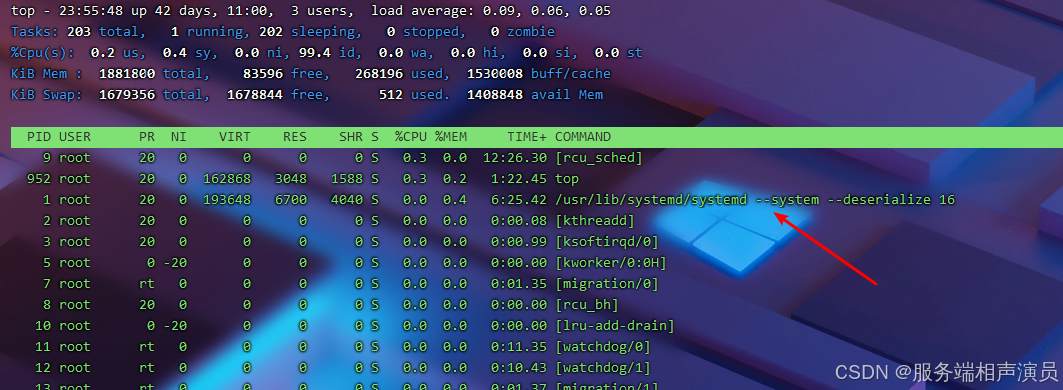Click the TIME+ column header
Screen dimensions: 1063x390
[527, 137]
